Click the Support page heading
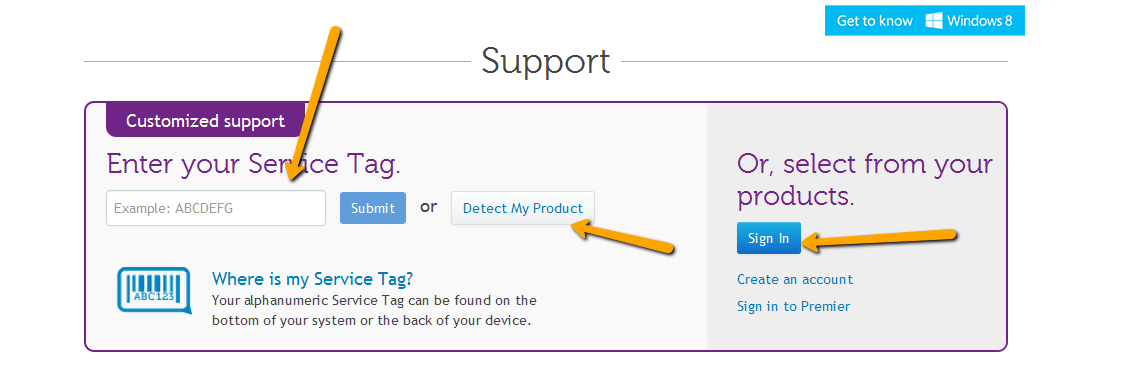The width and height of the screenshot is (1135, 375). (546, 61)
